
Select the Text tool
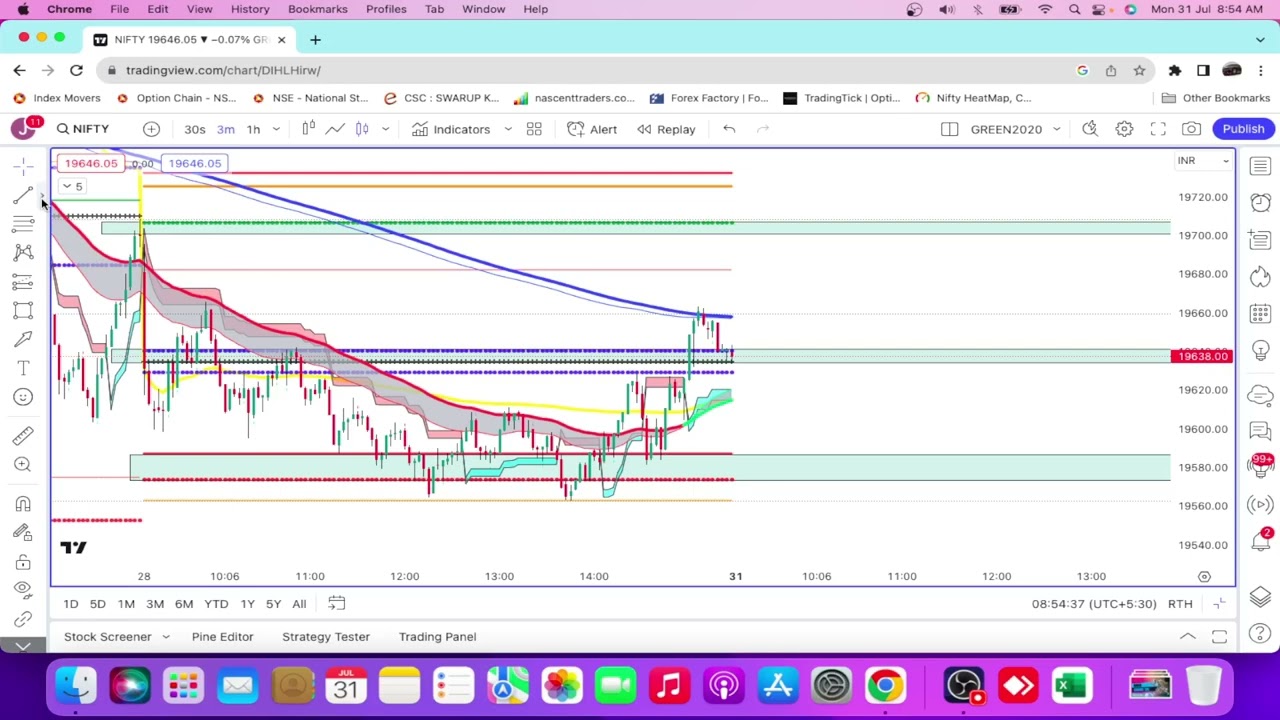click(23, 368)
